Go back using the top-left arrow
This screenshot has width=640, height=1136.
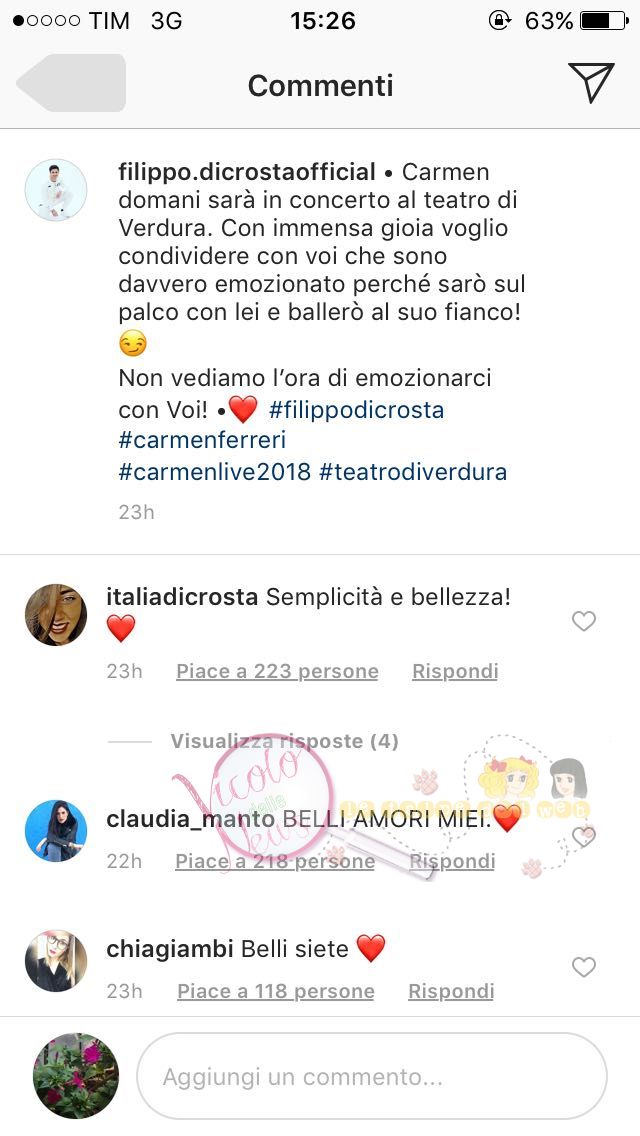(x=71, y=83)
